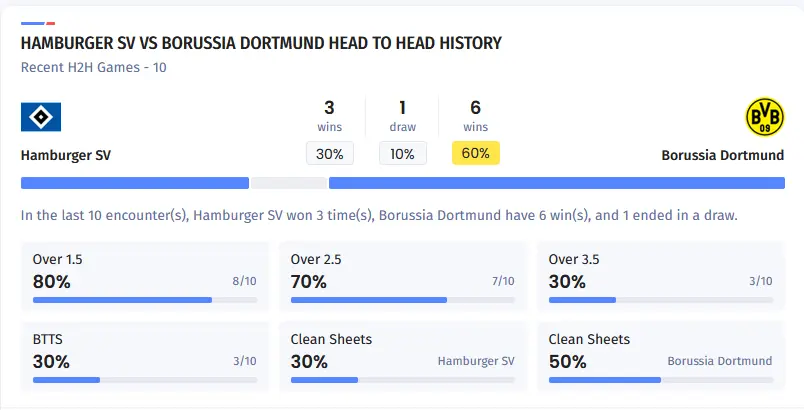804x410 pixels.
Task: Click the grey draw bar segment
Action: click(288, 183)
